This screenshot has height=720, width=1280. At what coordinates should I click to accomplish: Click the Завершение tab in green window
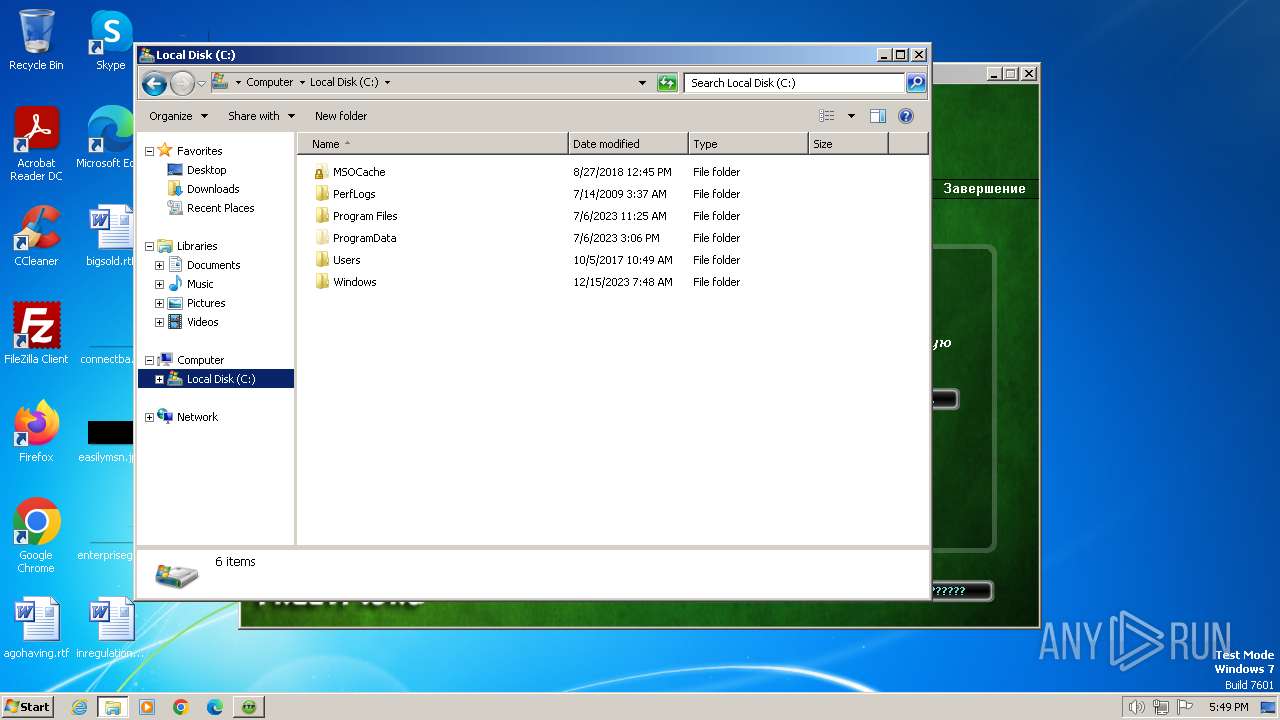click(x=984, y=188)
